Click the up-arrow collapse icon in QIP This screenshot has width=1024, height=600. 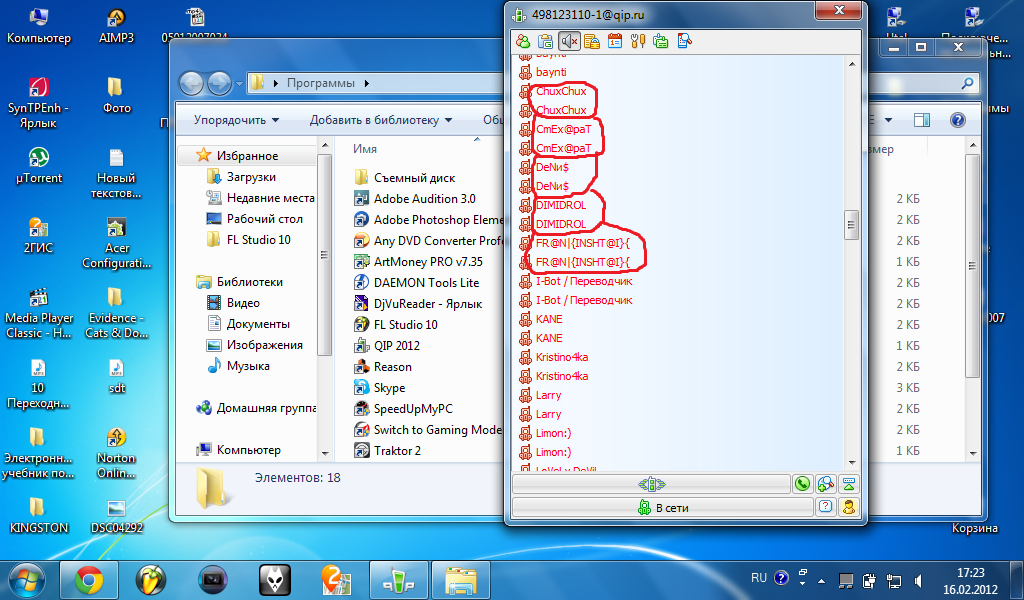click(848, 484)
